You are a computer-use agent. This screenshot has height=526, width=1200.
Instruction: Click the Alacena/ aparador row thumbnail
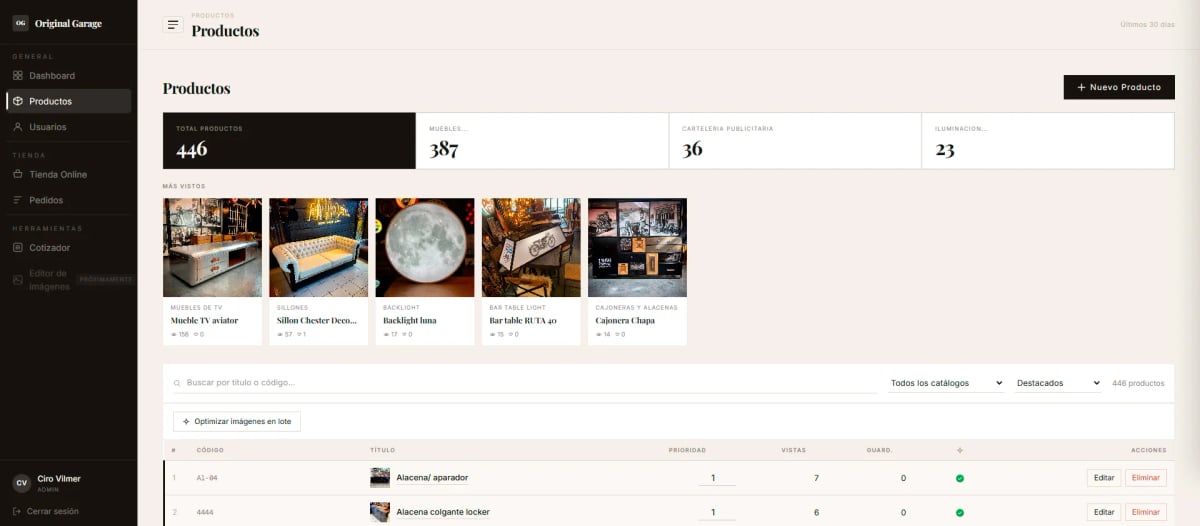pos(380,478)
